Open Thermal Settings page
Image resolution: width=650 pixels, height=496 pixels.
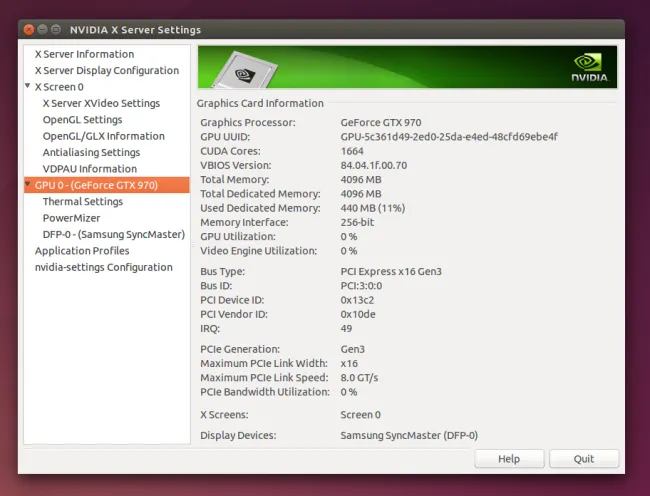(82, 201)
